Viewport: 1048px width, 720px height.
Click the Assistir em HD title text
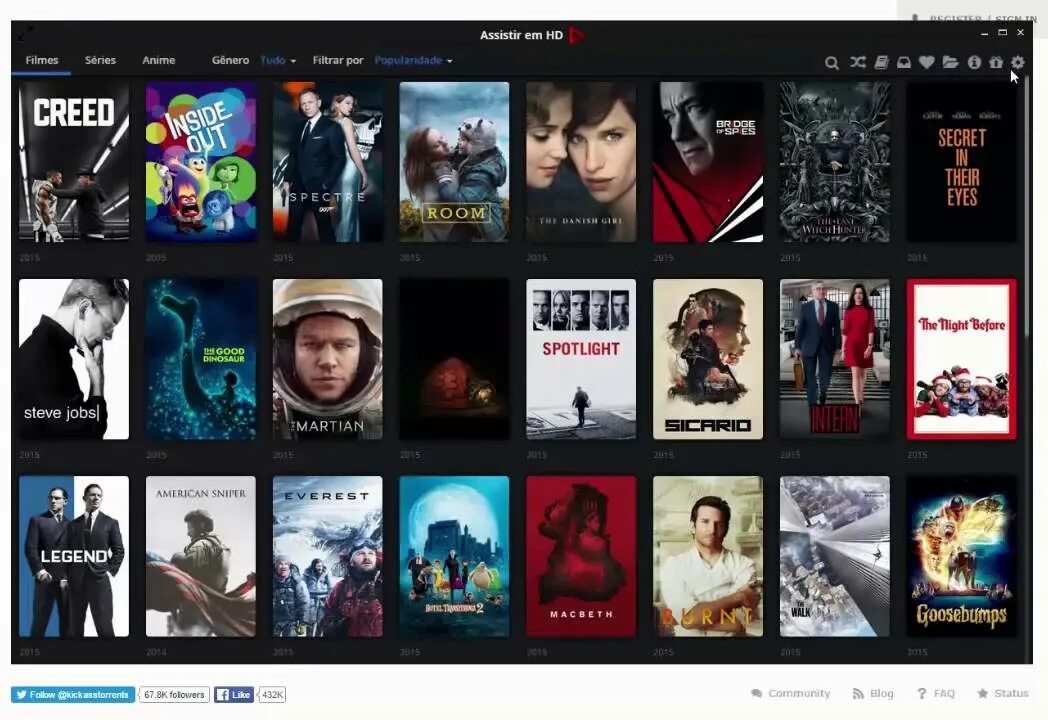pyautogui.click(x=521, y=35)
